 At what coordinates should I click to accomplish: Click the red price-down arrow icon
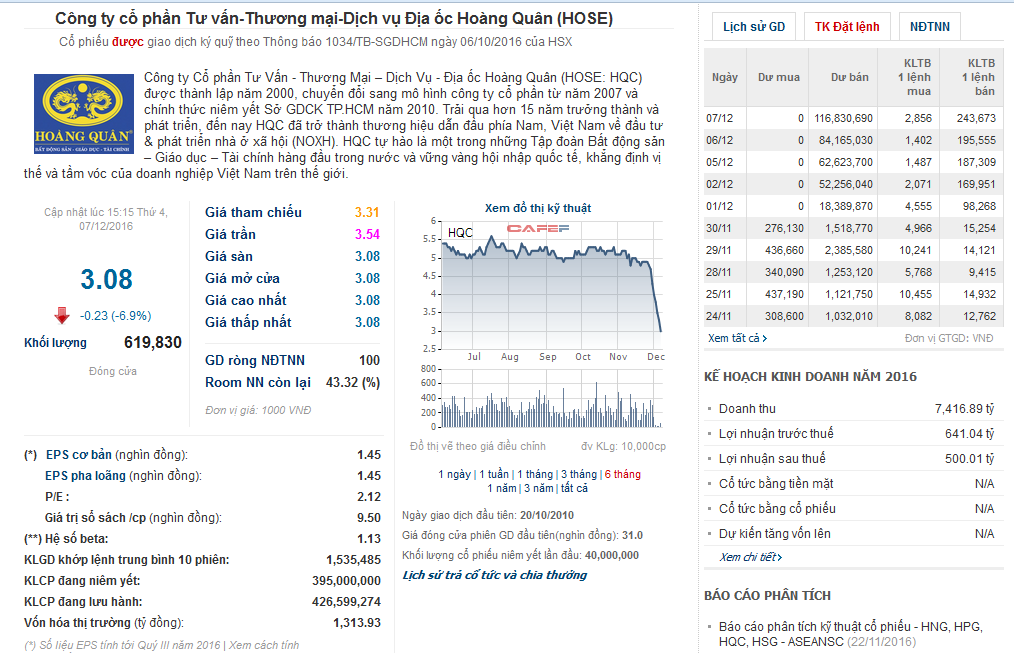tap(62, 316)
